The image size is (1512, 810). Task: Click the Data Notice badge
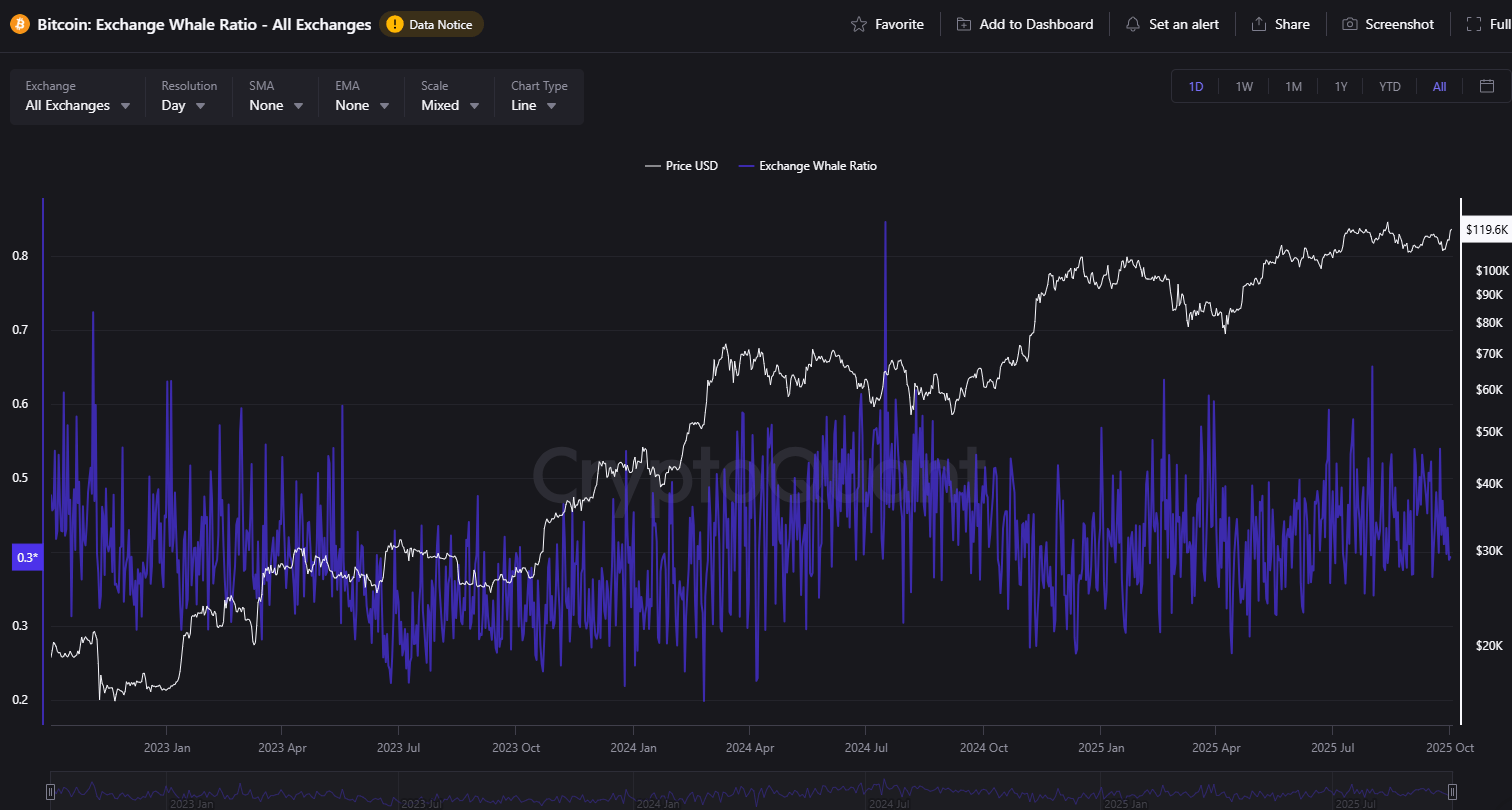coord(431,24)
